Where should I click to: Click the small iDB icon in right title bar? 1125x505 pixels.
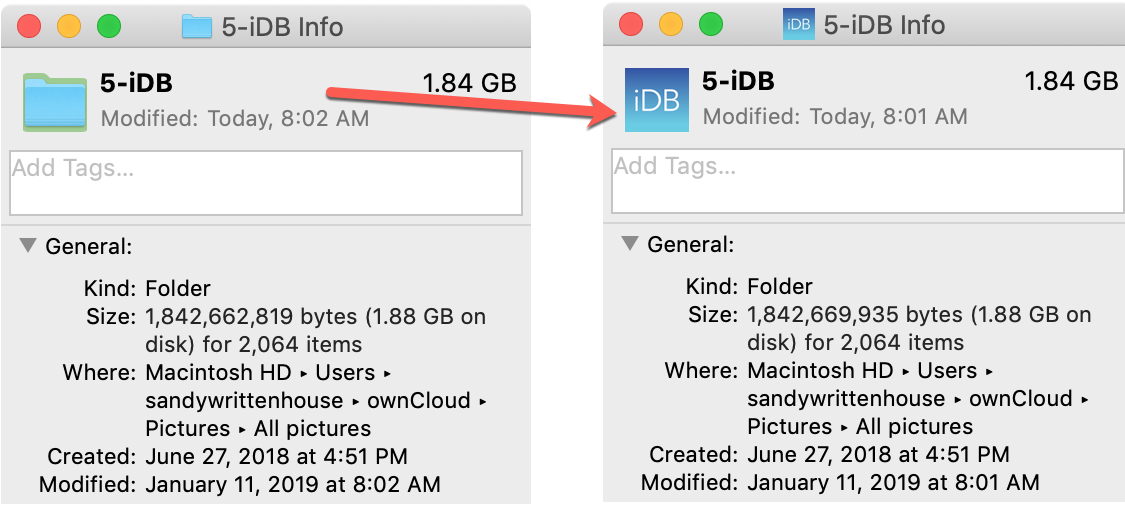(799, 25)
